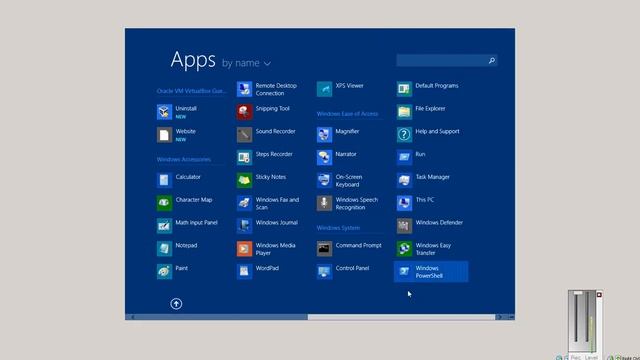Viewport: 640px width, 360px height.
Task: Launch Paint icon
Action: point(164,271)
